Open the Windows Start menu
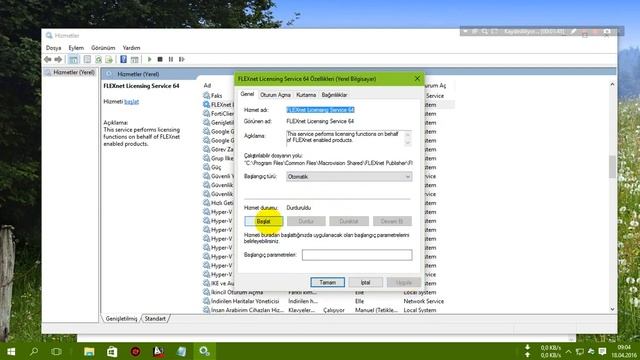Viewport: 640px width, 360px height. [11, 351]
